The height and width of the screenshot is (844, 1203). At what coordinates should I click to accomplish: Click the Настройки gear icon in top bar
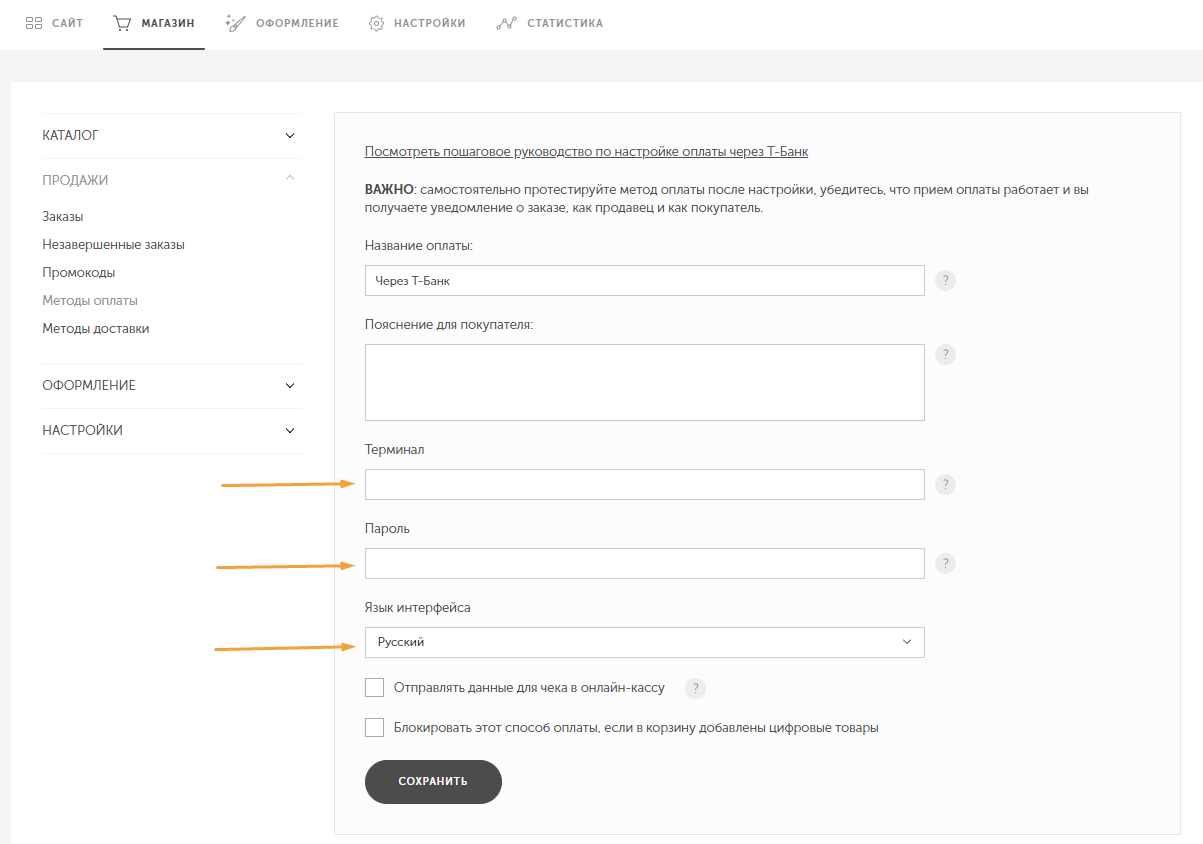pos(377,23)
